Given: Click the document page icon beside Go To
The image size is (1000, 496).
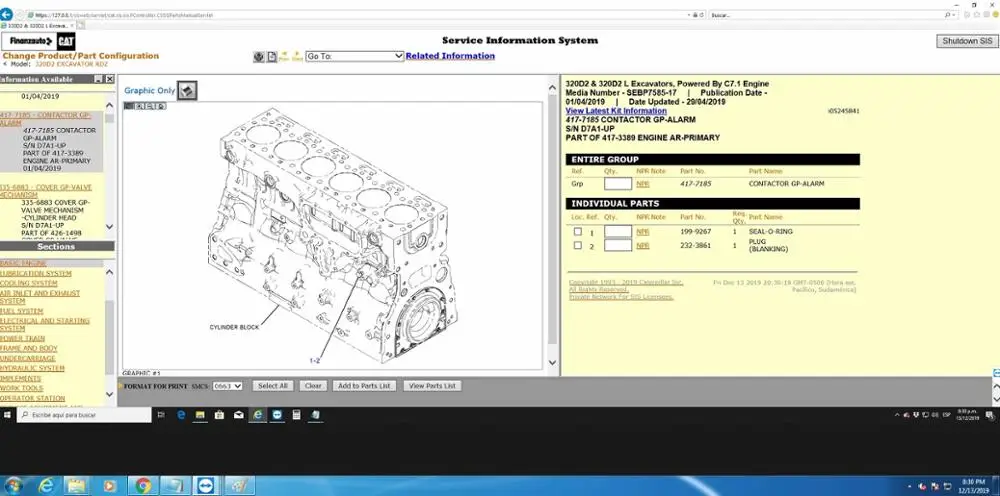Looking at the screenshot, I should coord(272,57).
